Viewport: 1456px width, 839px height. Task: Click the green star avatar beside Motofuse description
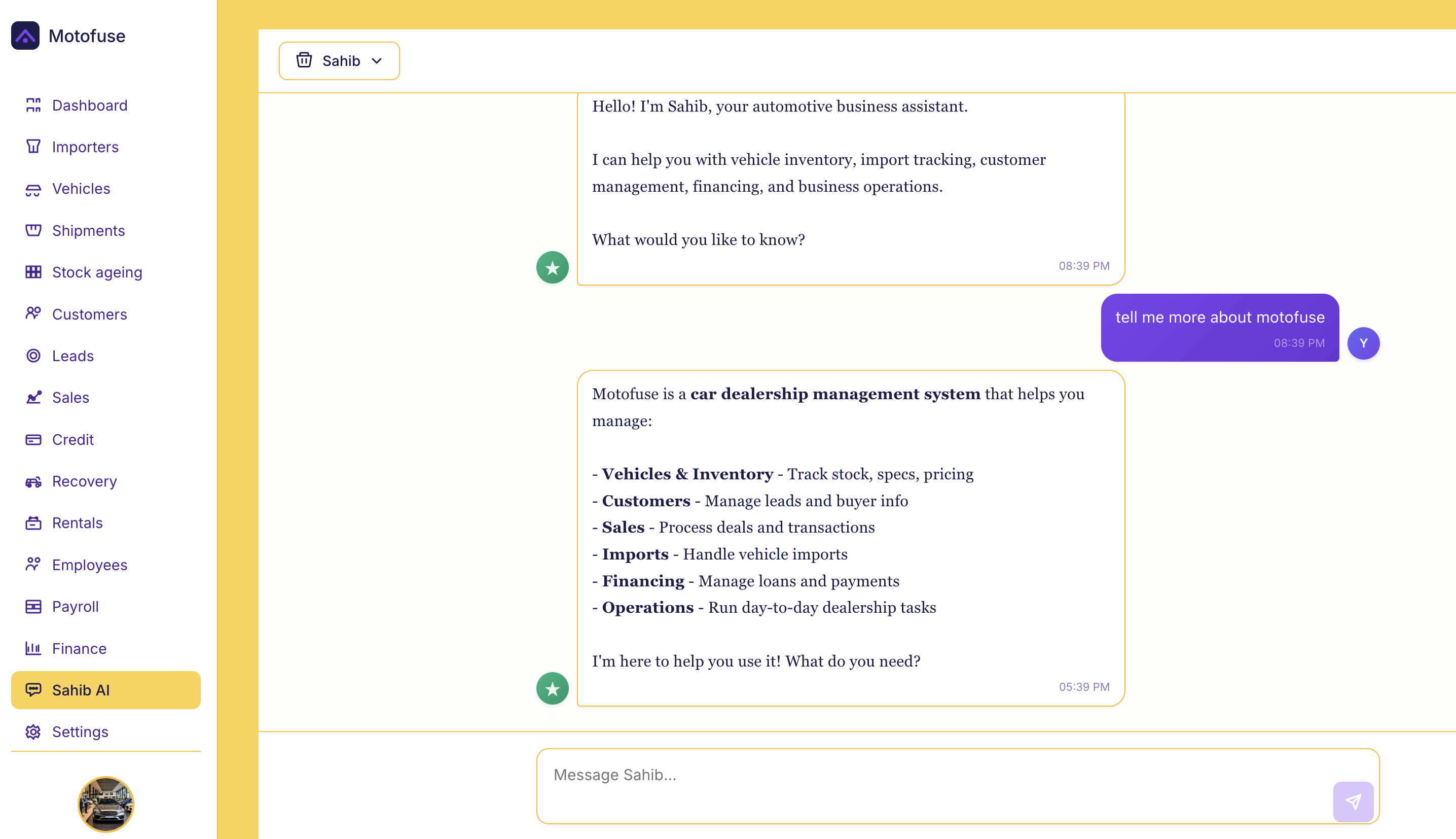tap(552, 688)
